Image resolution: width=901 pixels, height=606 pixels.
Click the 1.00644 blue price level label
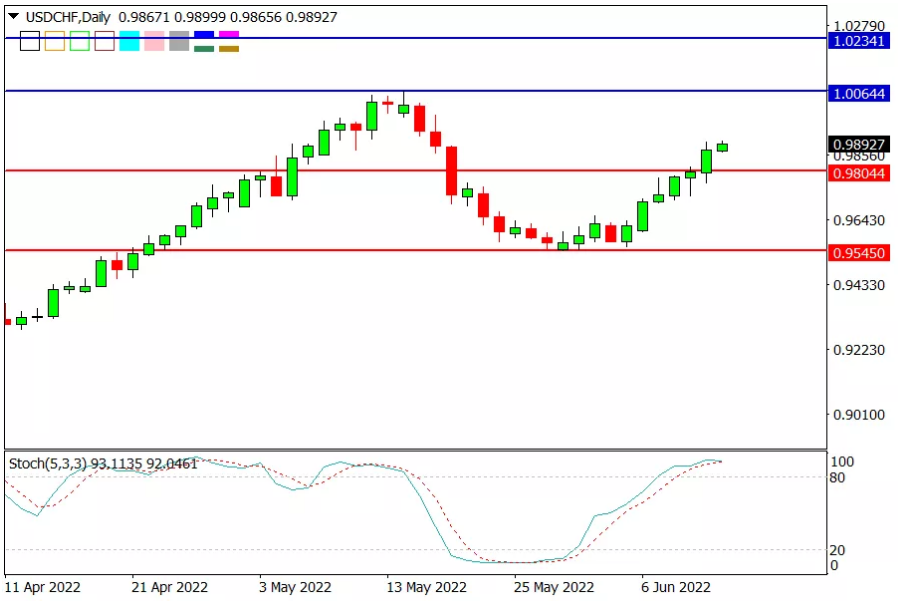859,94
